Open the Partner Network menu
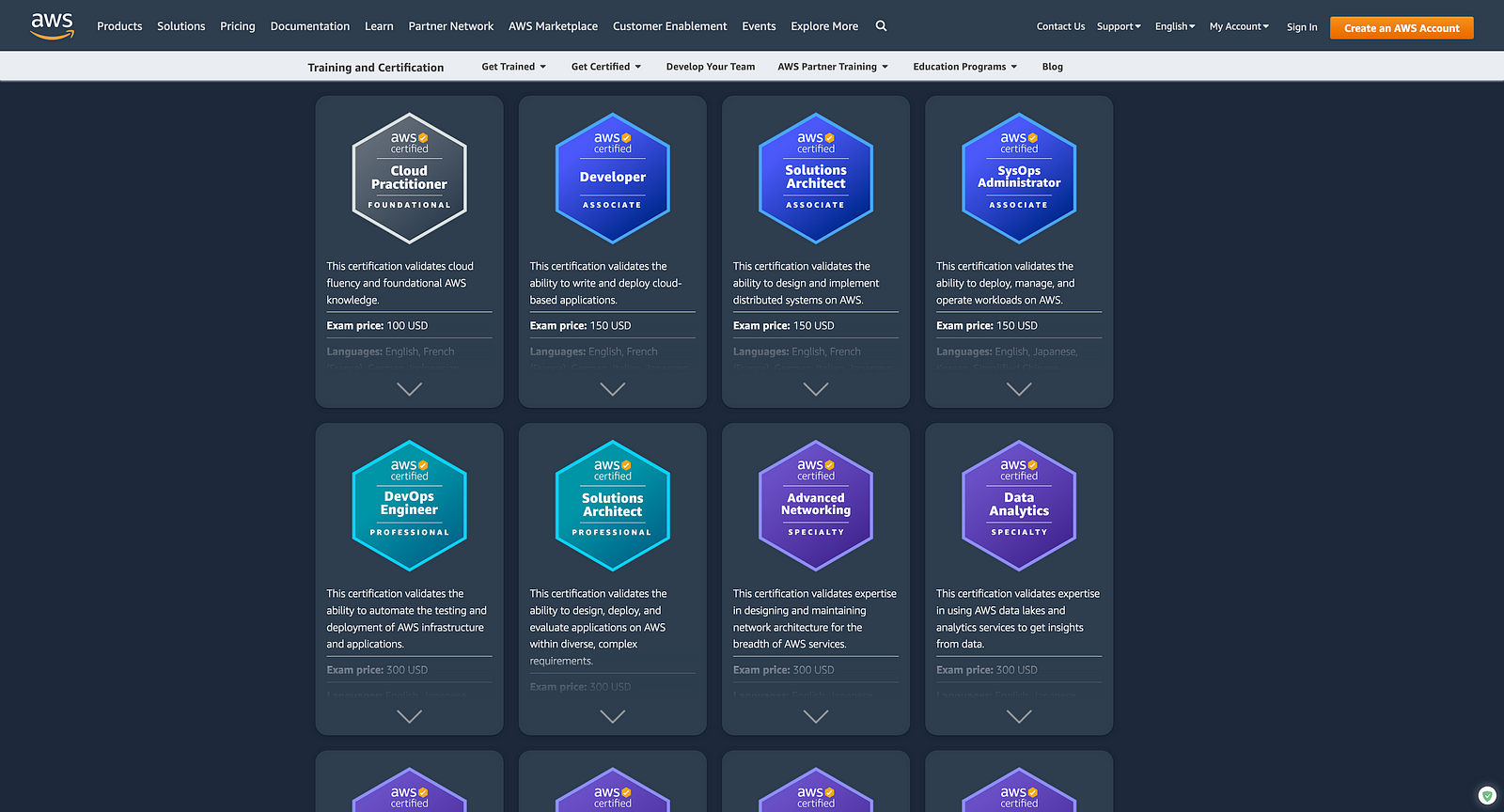The height and width of the screenshot is (812, 1504). point(451,26)
